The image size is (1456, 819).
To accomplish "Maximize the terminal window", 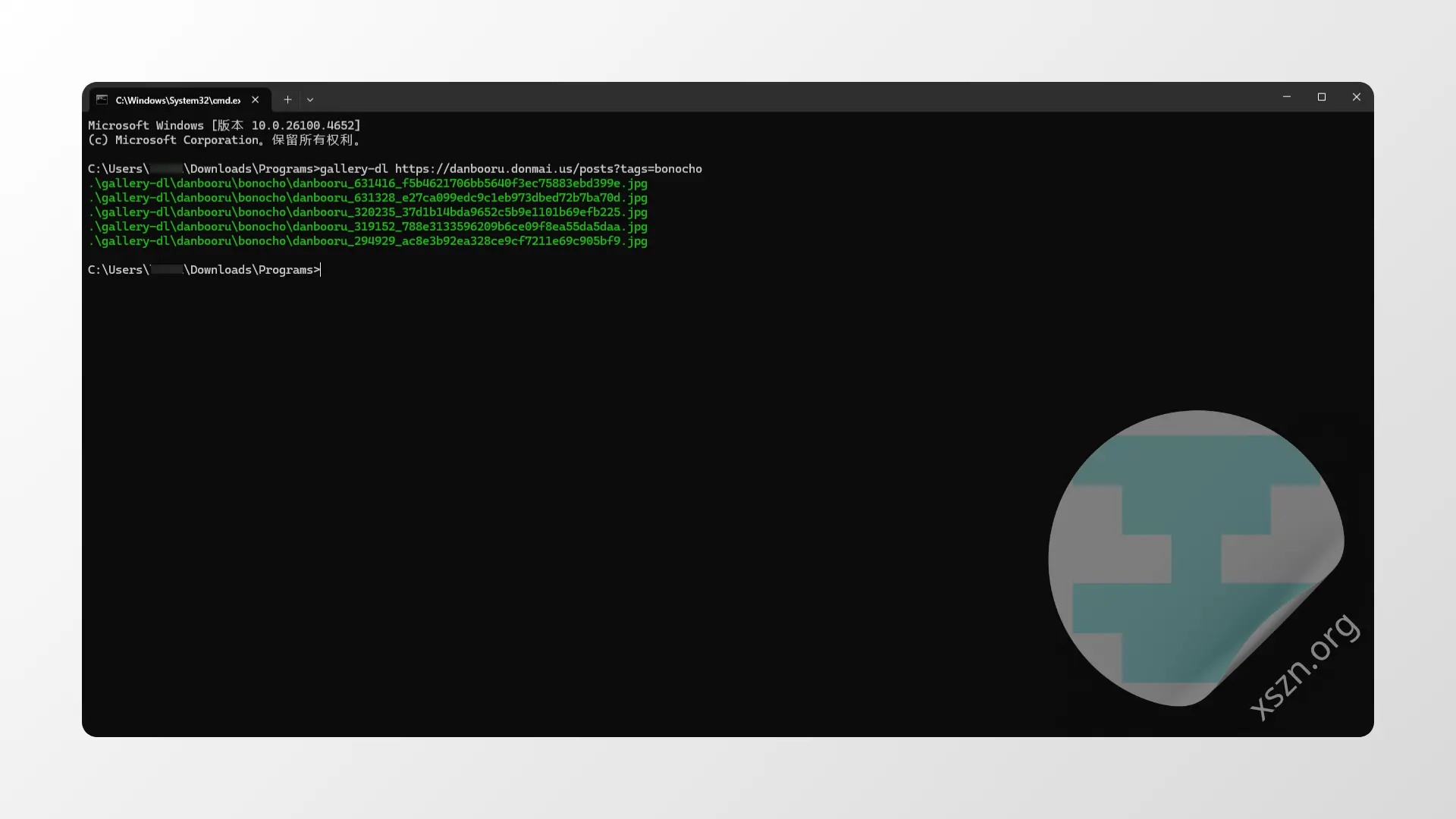I will (x=1322, y=97).
